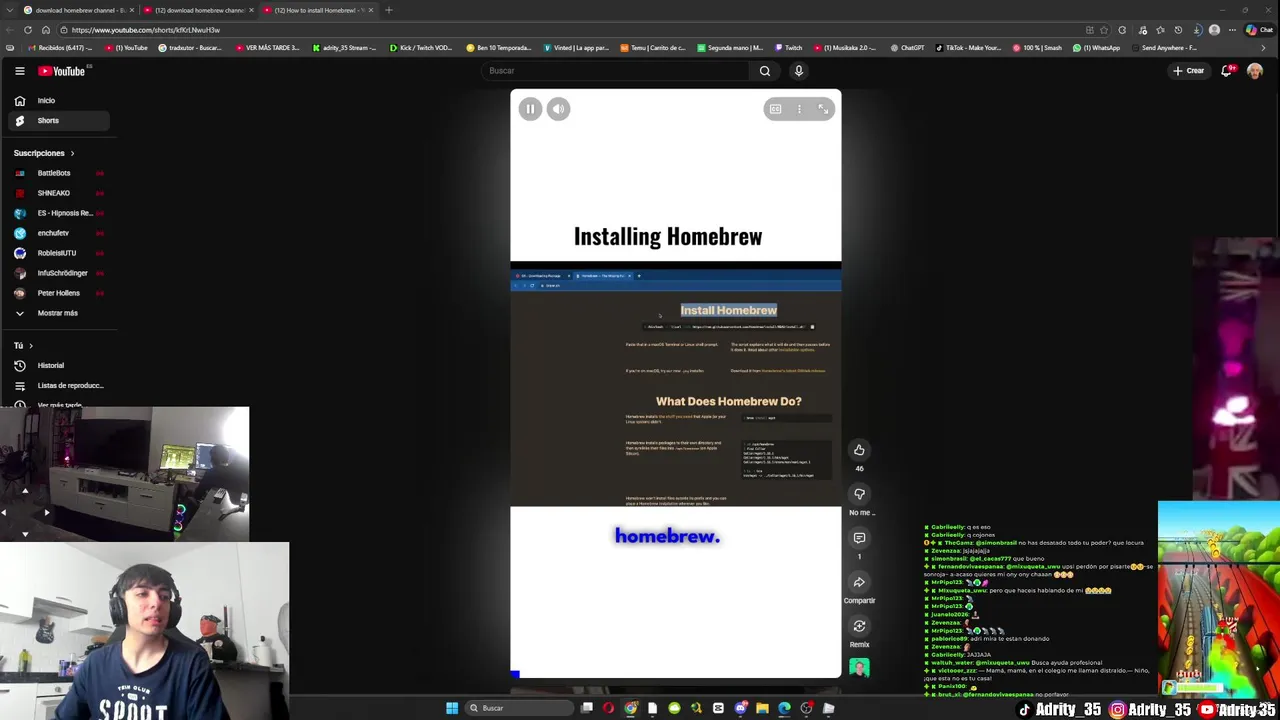Open Task View on the taskbar

[x=587, y=708]
